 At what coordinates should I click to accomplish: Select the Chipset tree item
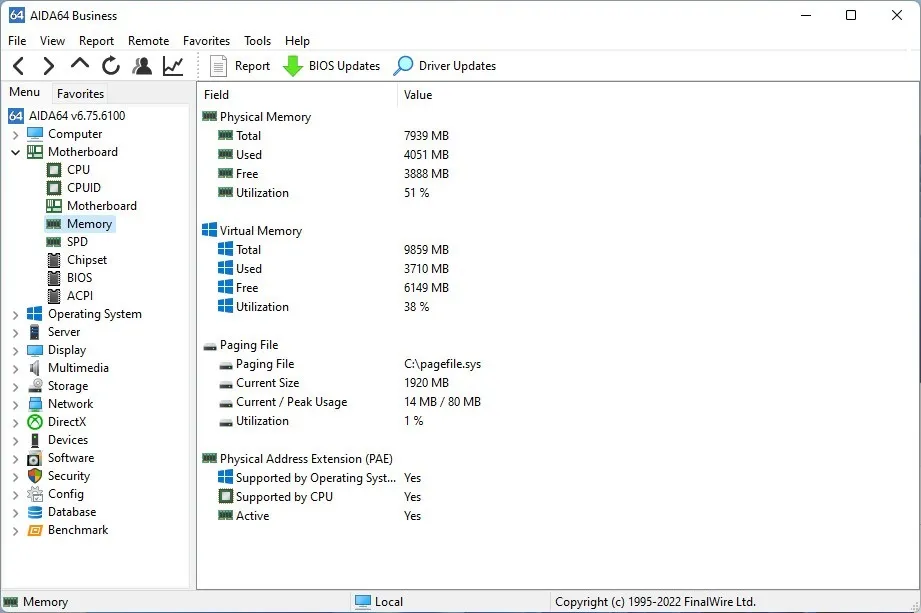point(86,260)
